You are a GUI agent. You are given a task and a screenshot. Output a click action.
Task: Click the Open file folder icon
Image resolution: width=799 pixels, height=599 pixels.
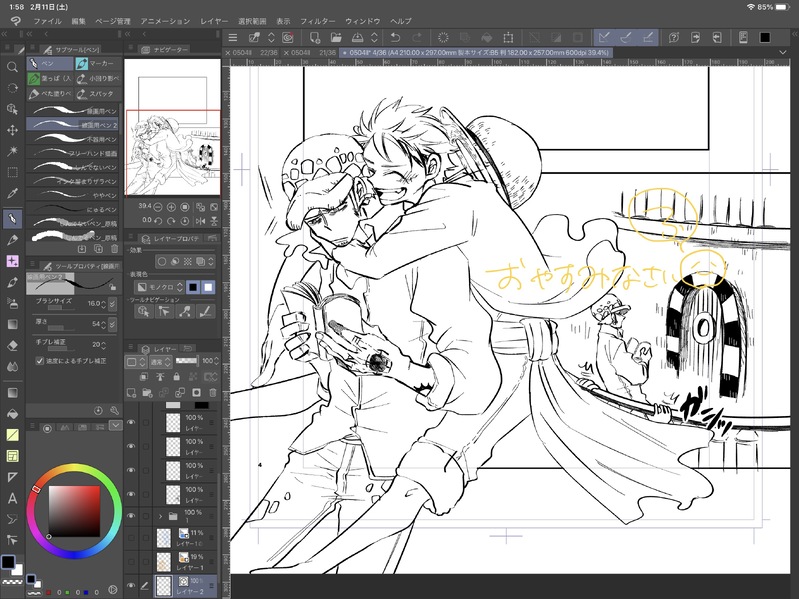pyautogui.click(x=336, y=37)
